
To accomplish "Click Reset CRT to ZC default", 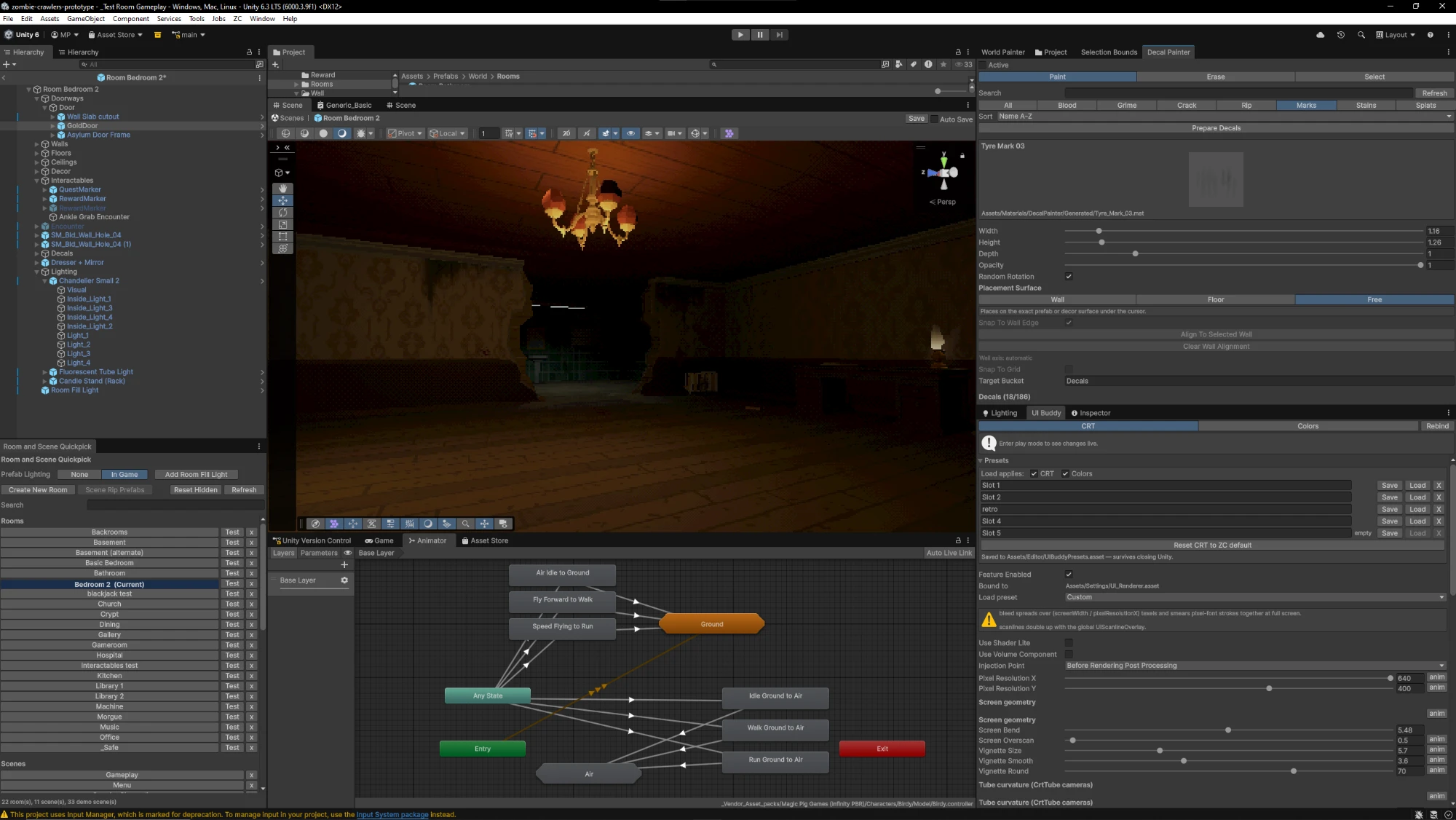I will [1212, 545].
